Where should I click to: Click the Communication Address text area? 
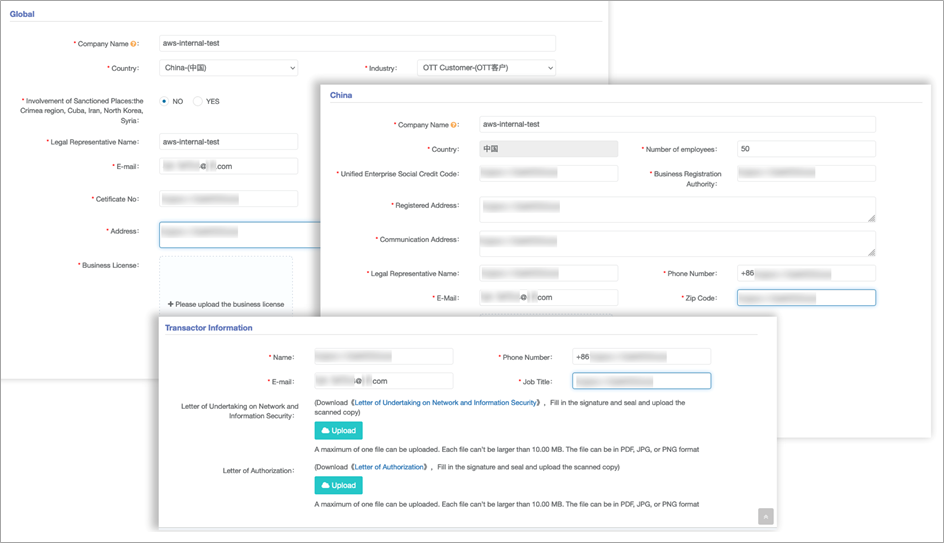(x=678, y=244)
